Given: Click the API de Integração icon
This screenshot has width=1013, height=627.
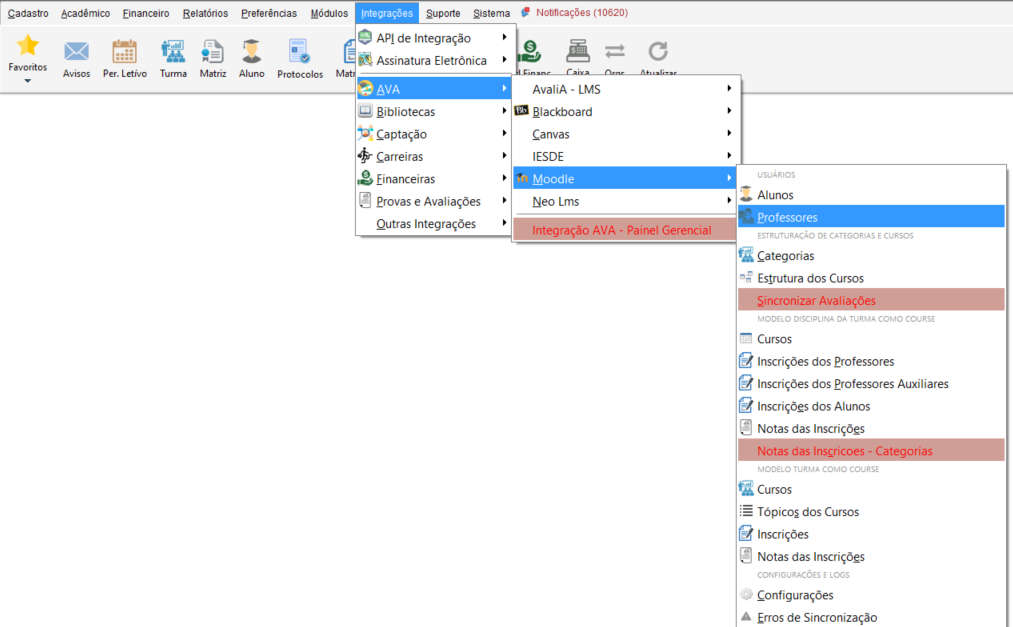Looking at the screenshot, I should click(365, 37).
